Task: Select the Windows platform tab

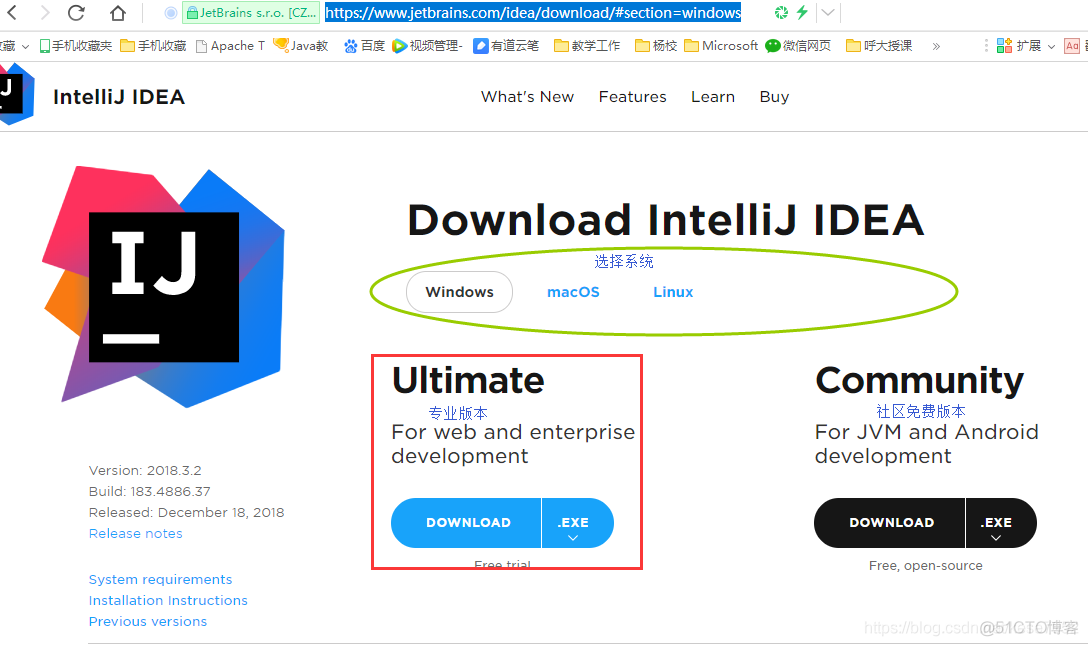Action: 459,292
